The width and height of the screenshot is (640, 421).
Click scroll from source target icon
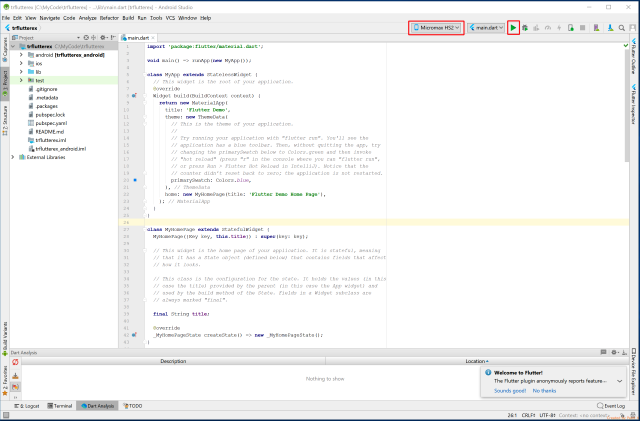tap(84, 37)
